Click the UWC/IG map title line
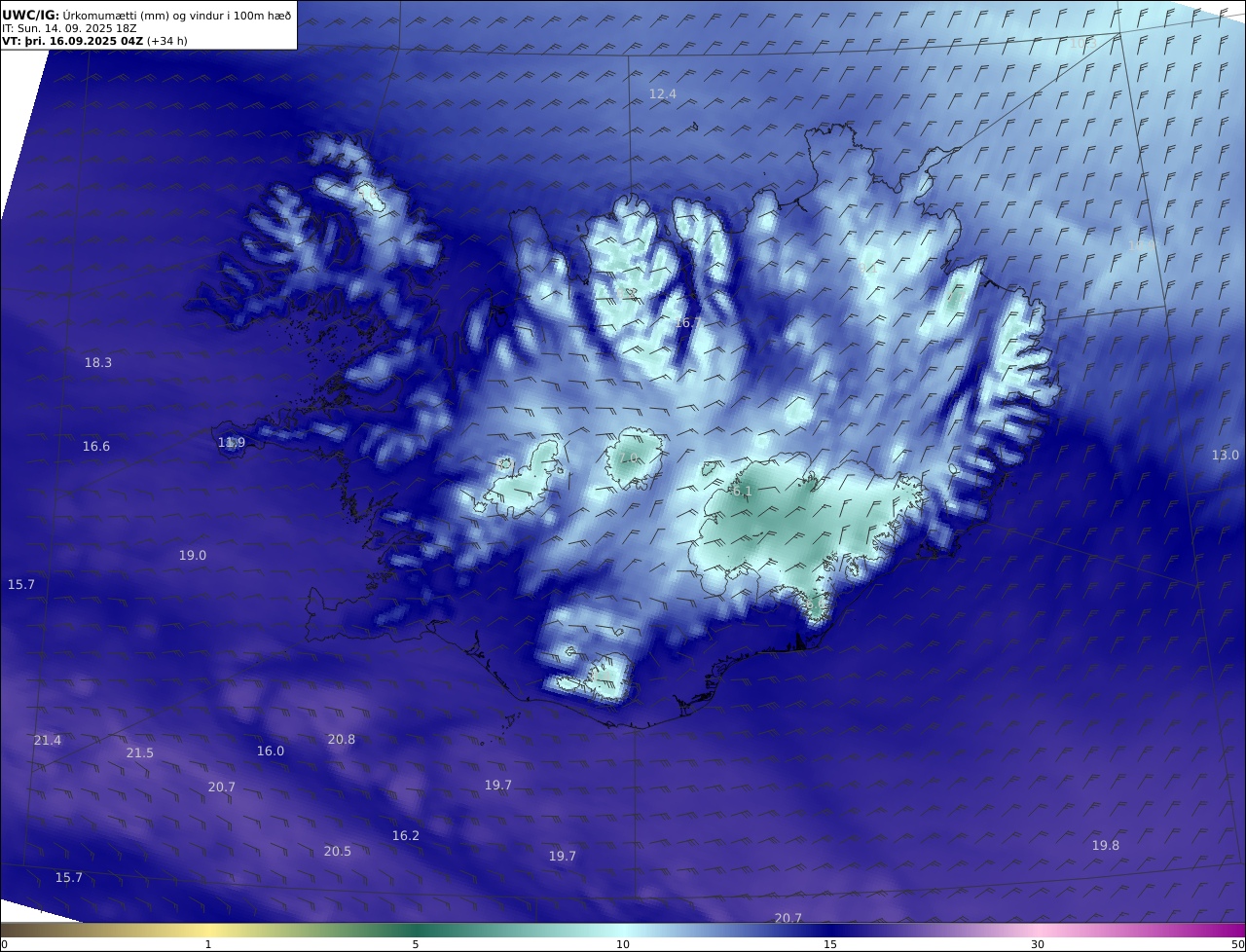 pos(147,16)
